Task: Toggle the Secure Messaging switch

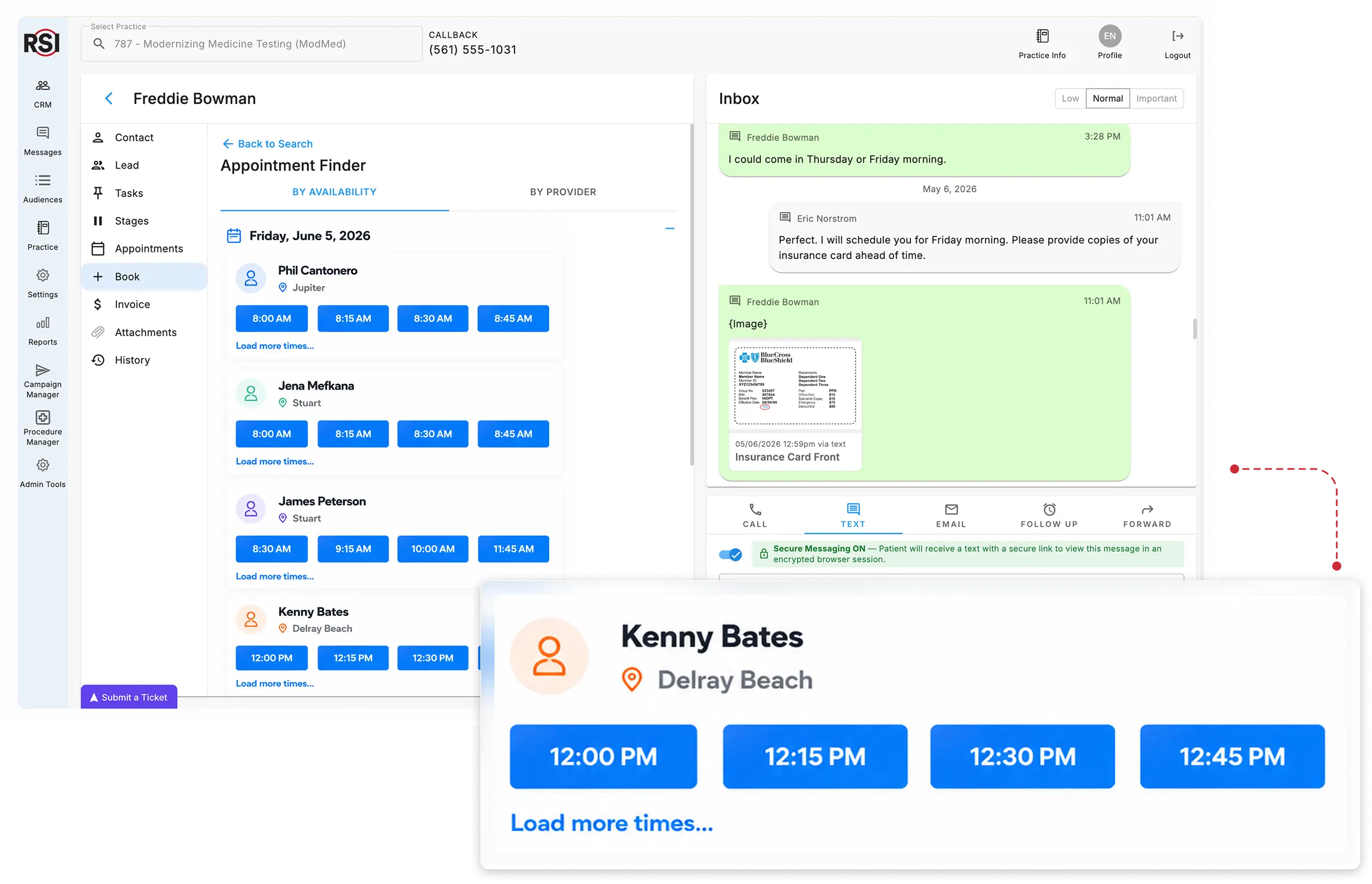Action: pyautogui.click(x=730, y=555)
